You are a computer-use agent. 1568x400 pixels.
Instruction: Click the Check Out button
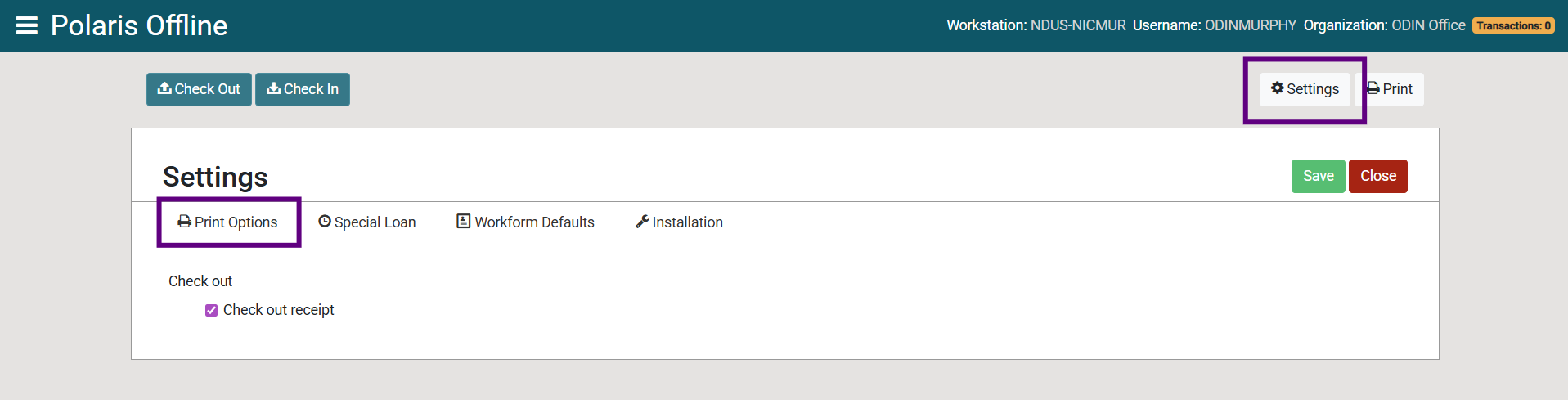199,89
